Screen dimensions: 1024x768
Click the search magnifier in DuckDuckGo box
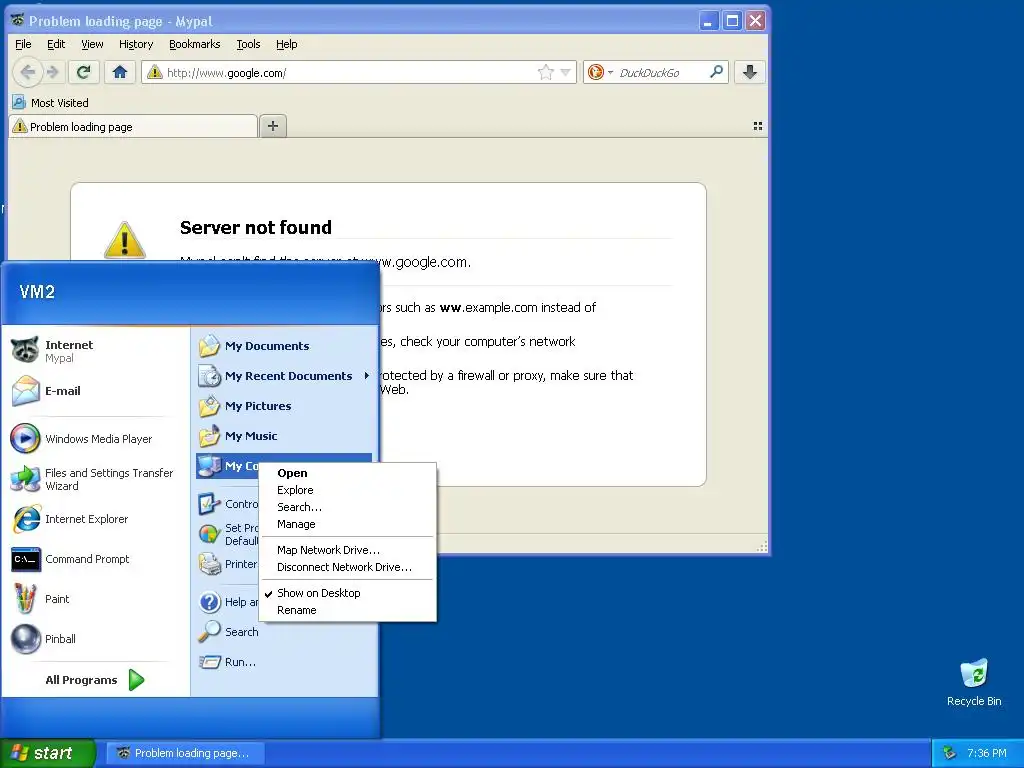point(716,72)
